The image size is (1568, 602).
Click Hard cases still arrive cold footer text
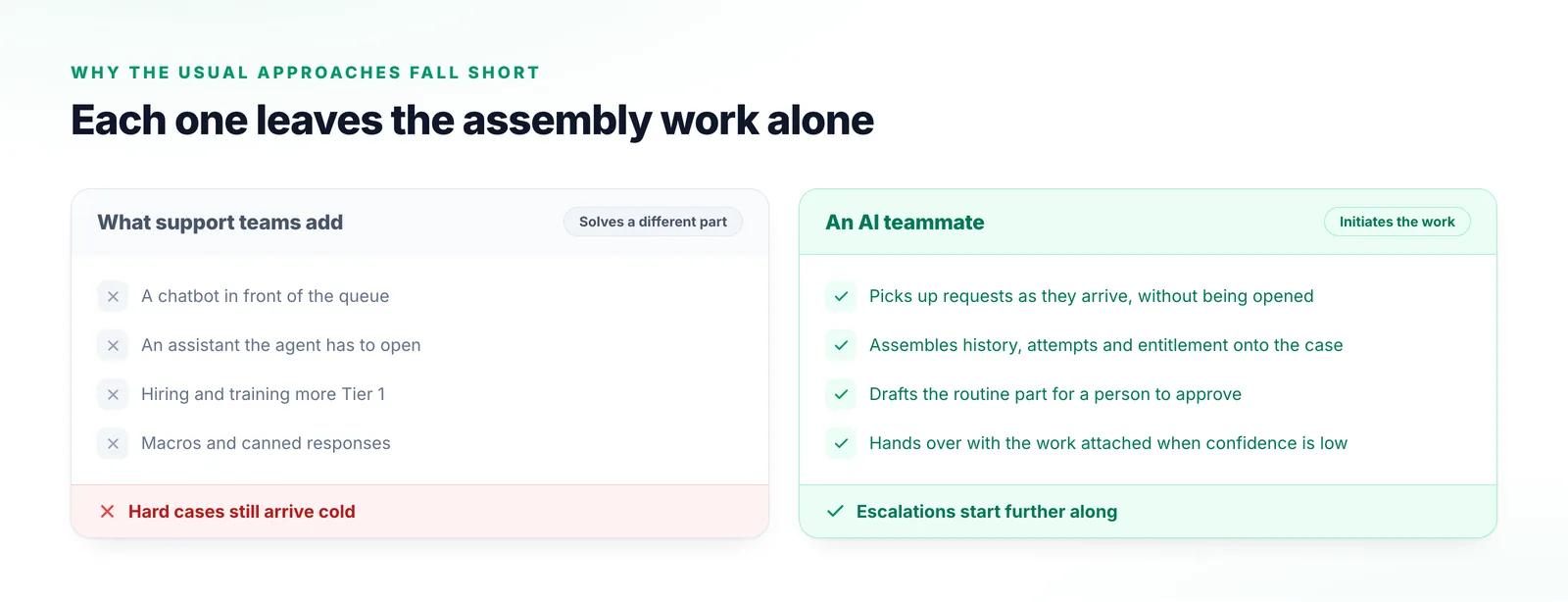click(x=242, y=512)
